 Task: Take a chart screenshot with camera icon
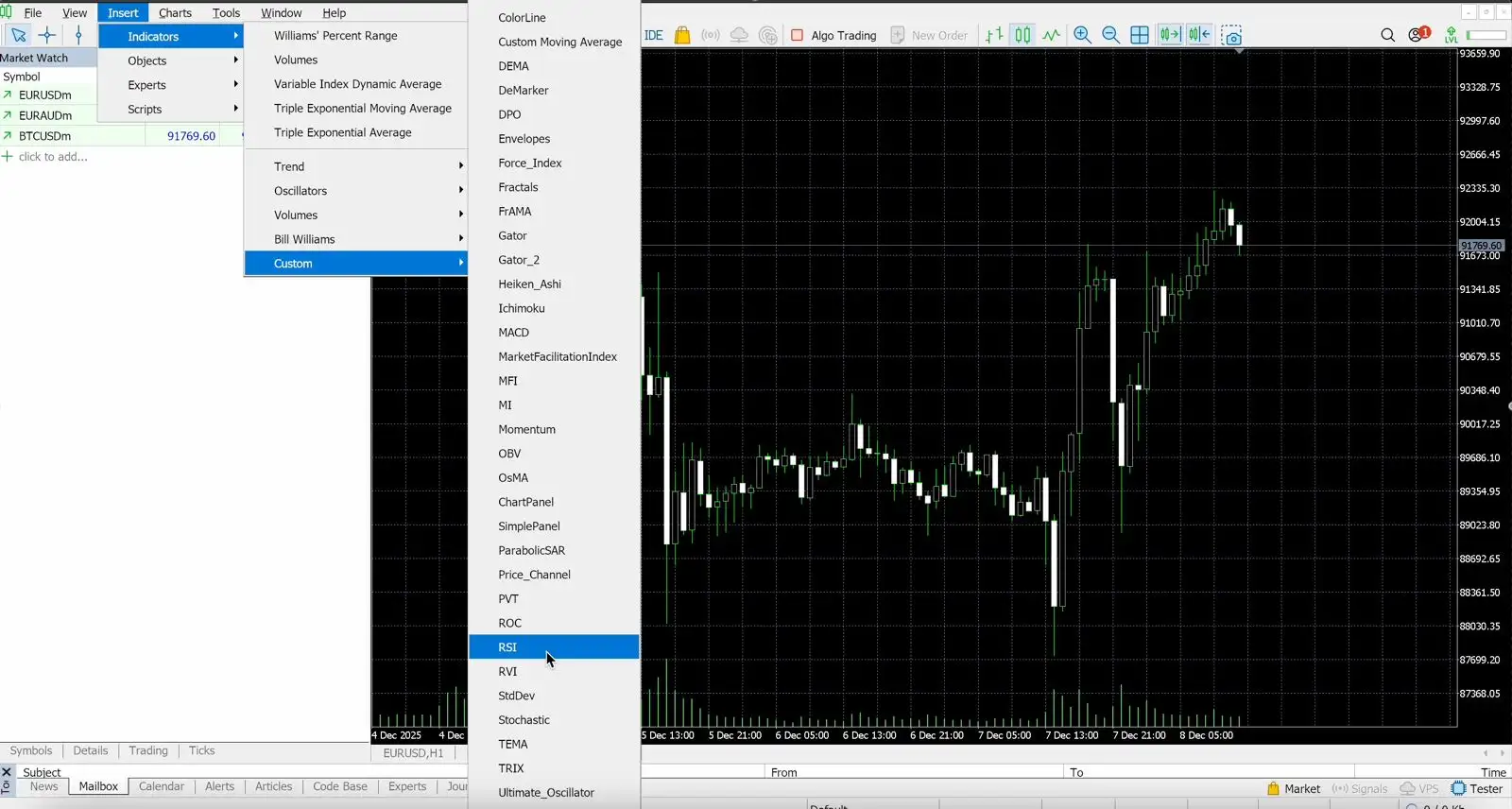pos(1231,36)
